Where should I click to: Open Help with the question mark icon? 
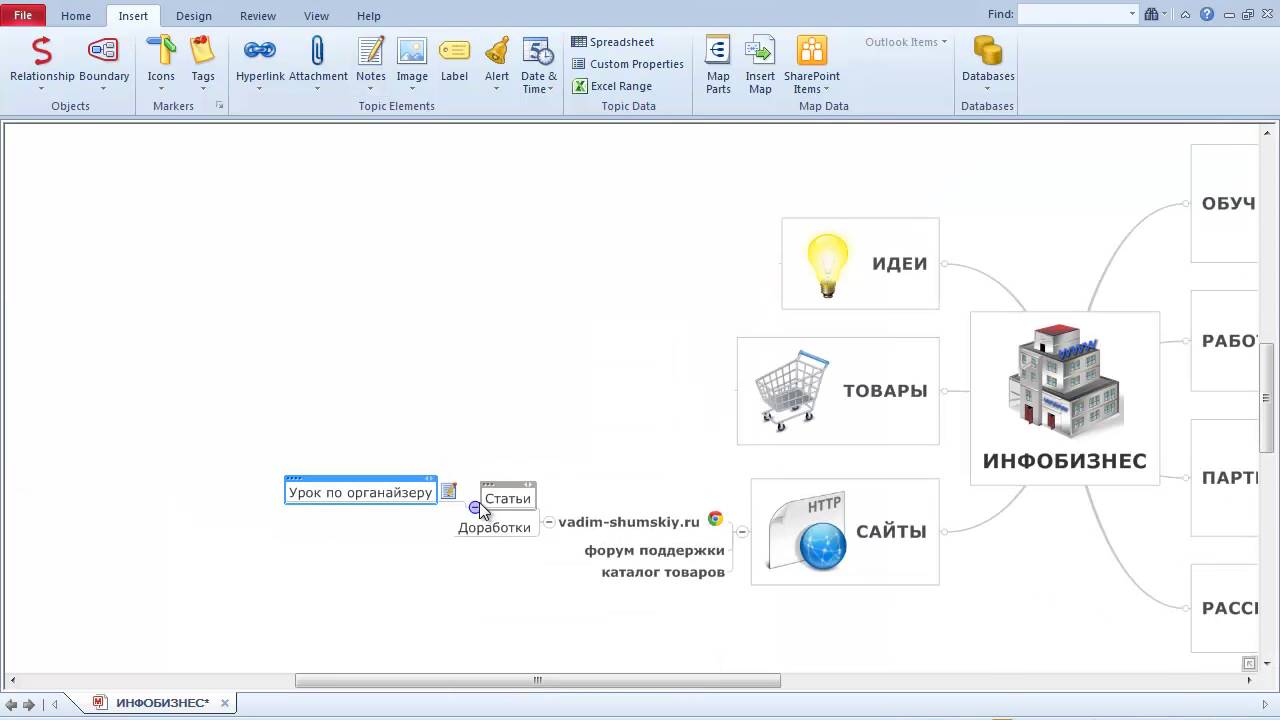click(x=1207, y=14)
